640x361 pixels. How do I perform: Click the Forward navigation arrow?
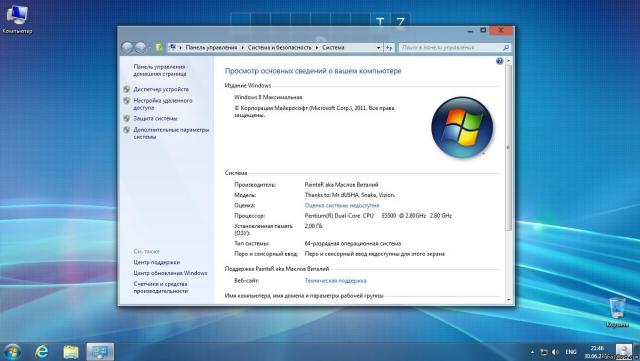(x=140, y=47)
